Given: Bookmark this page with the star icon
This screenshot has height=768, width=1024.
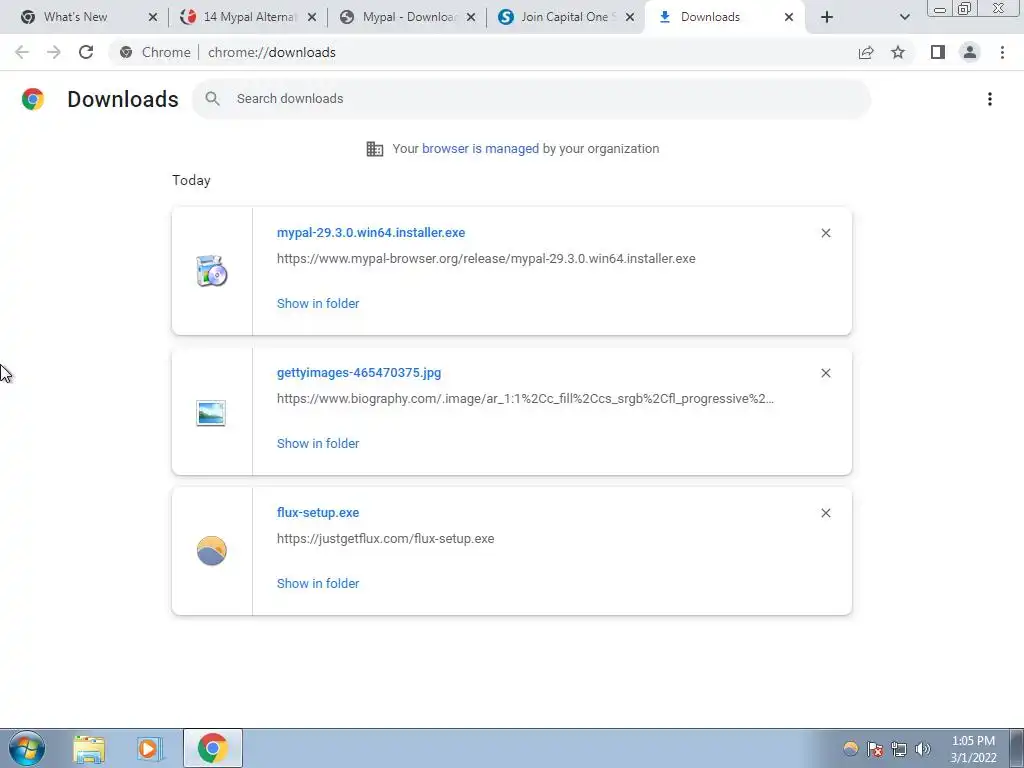Looking at the screenshot, I should coord(898,52).
